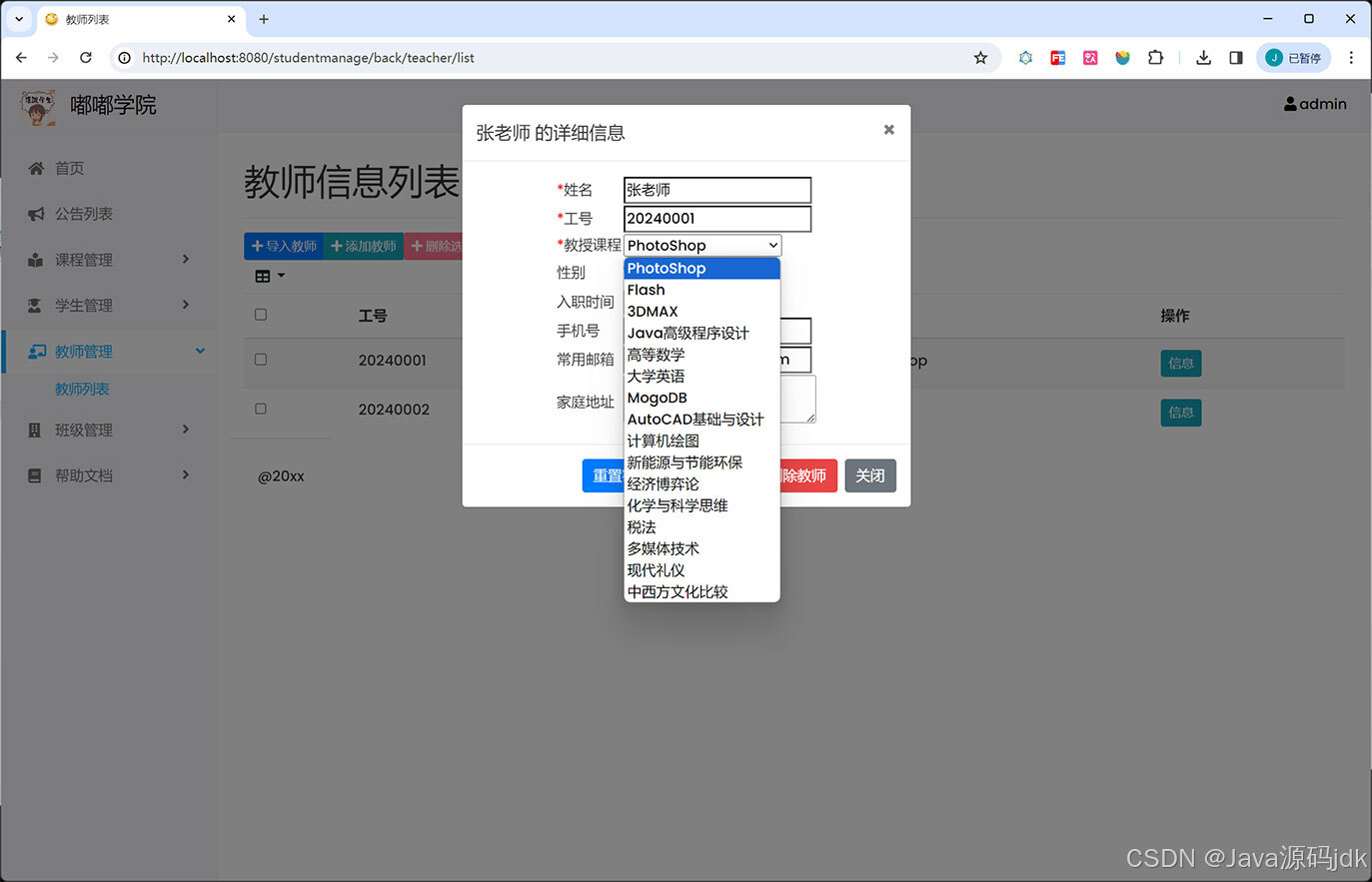Choose MogoDB course option
Viewport: 1372px width, 882px height.
(x=701, y=399)
